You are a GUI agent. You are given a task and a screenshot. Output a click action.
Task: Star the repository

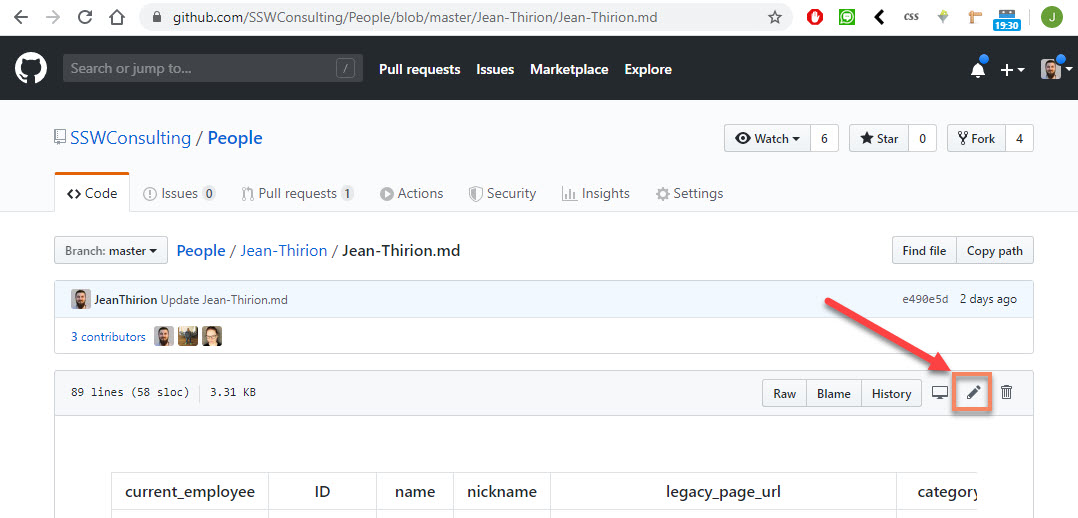pyautogui.click(x=879, y=138)
